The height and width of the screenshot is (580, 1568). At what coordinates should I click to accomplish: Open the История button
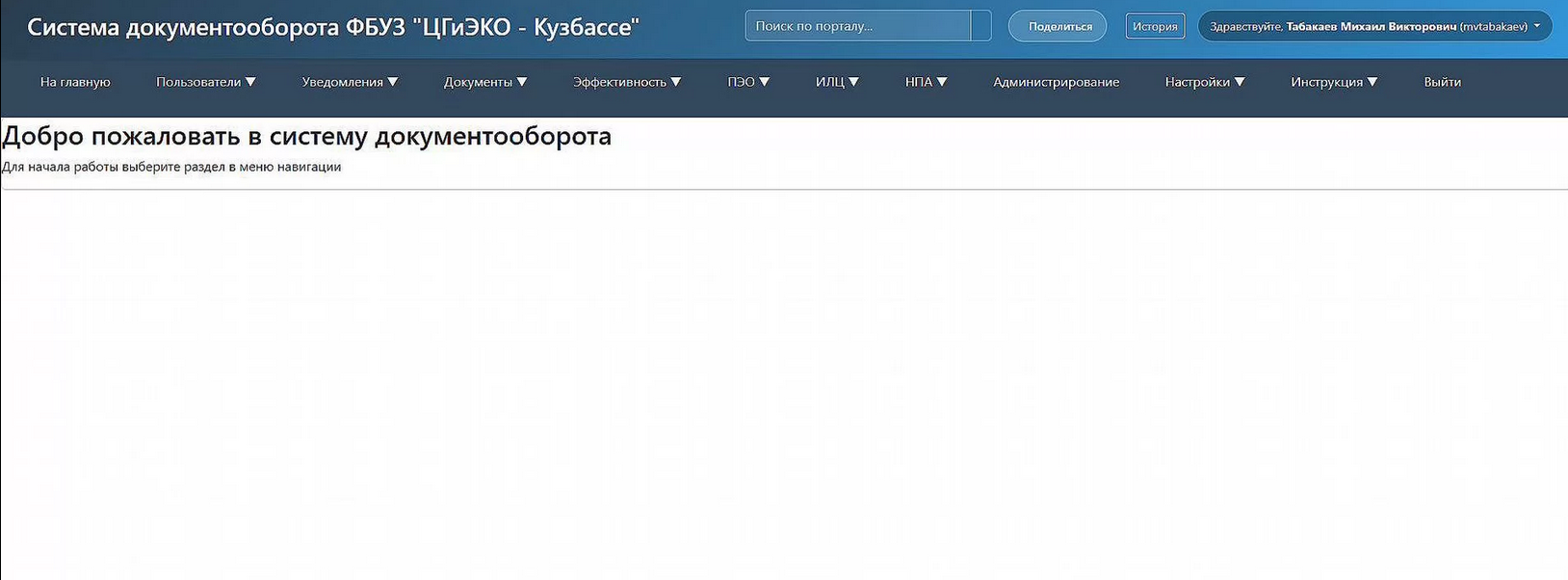coord(1155,26)
